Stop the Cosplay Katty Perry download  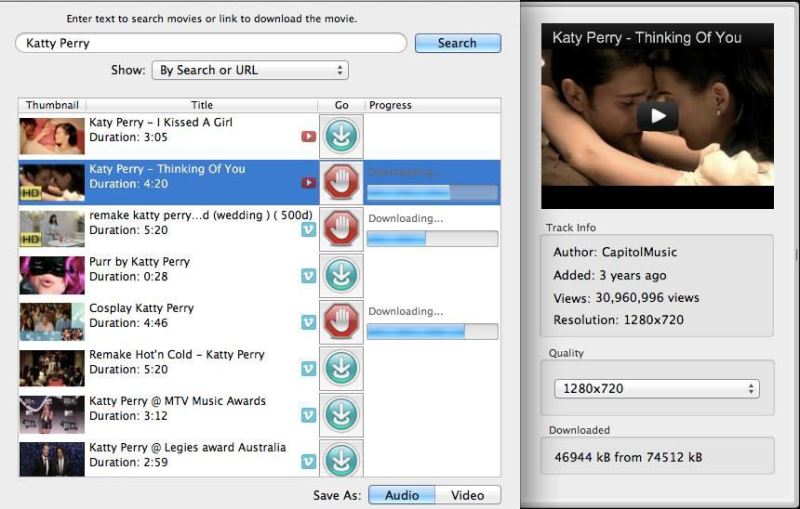click(341, 322)
